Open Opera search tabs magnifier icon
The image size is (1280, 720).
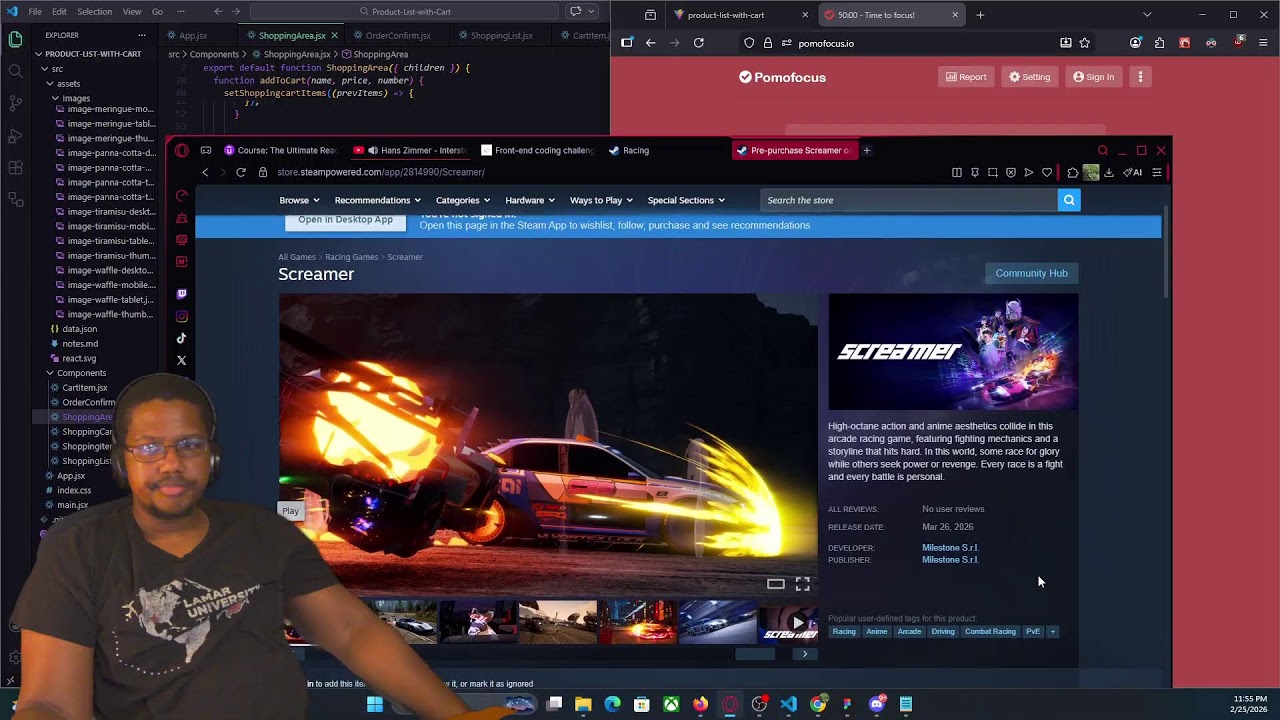(x=1103, y=150)
